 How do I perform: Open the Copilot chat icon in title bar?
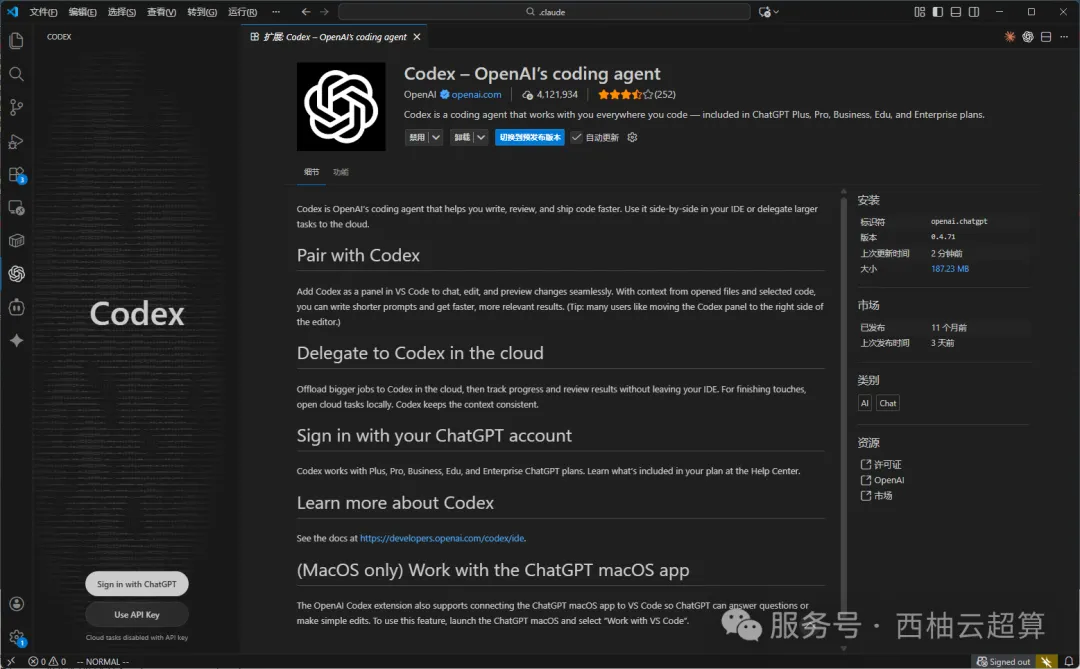pyautogui.click(x=764, y=12)
